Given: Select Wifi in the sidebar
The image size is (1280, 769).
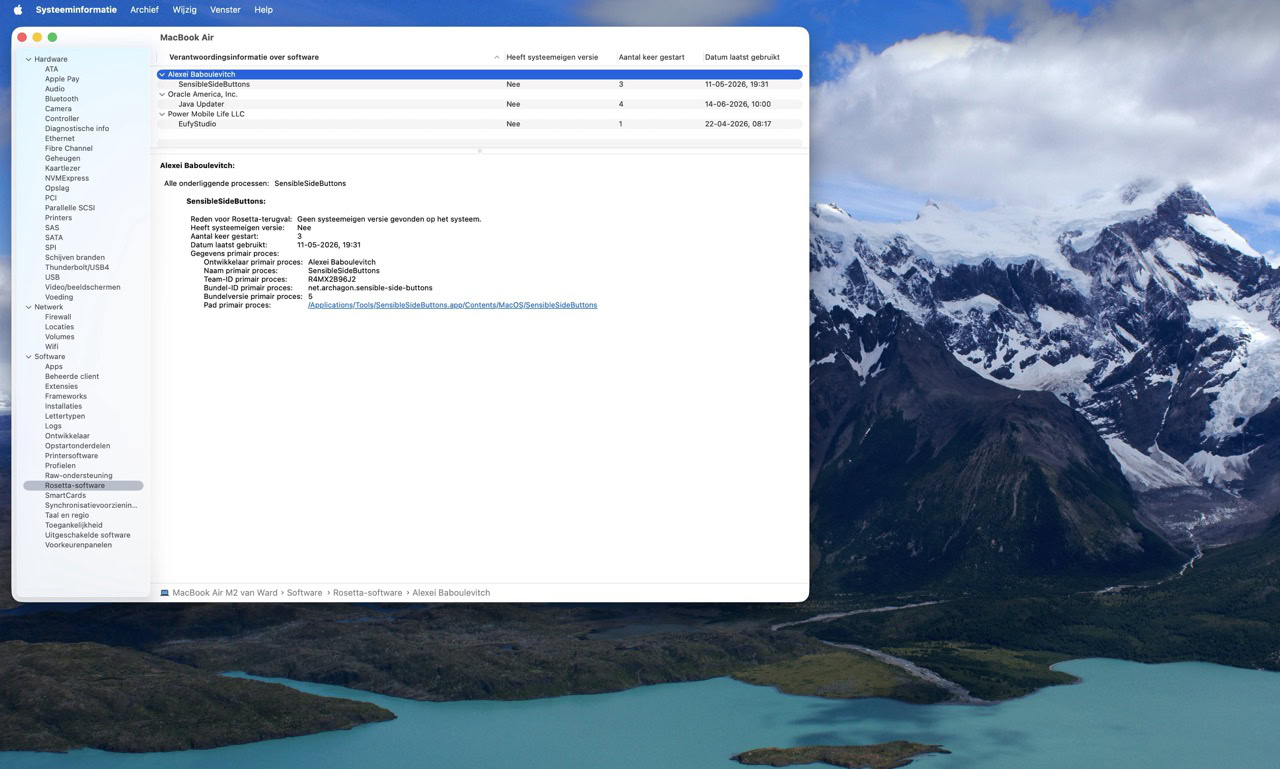Looking at the screenshot, I should (51, 347).
